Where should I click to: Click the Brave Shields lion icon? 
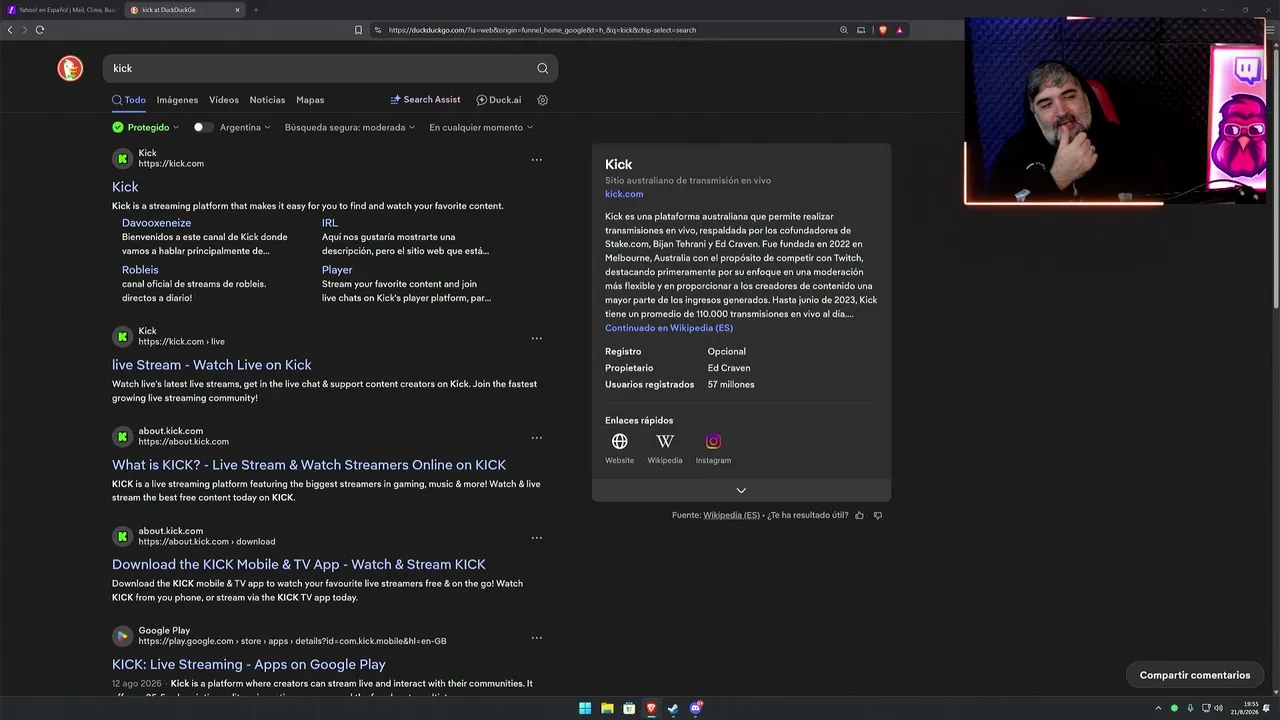pyautogui.click(x=882, y=30)
